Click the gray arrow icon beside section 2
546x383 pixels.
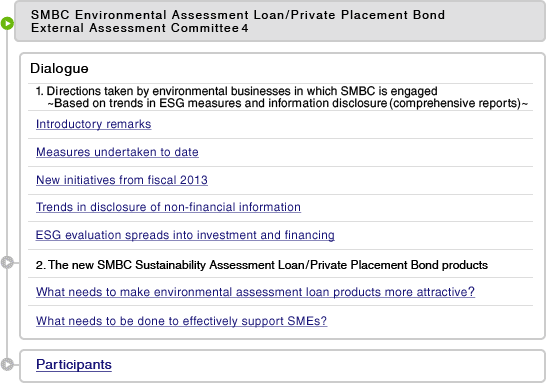(x=7, y=262)
